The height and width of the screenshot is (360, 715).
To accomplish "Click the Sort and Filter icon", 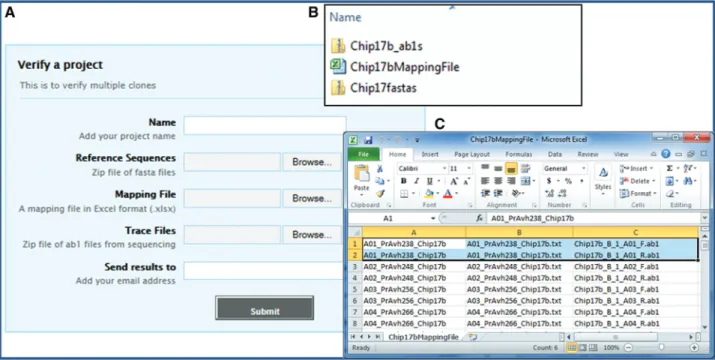I will (687, 169).
